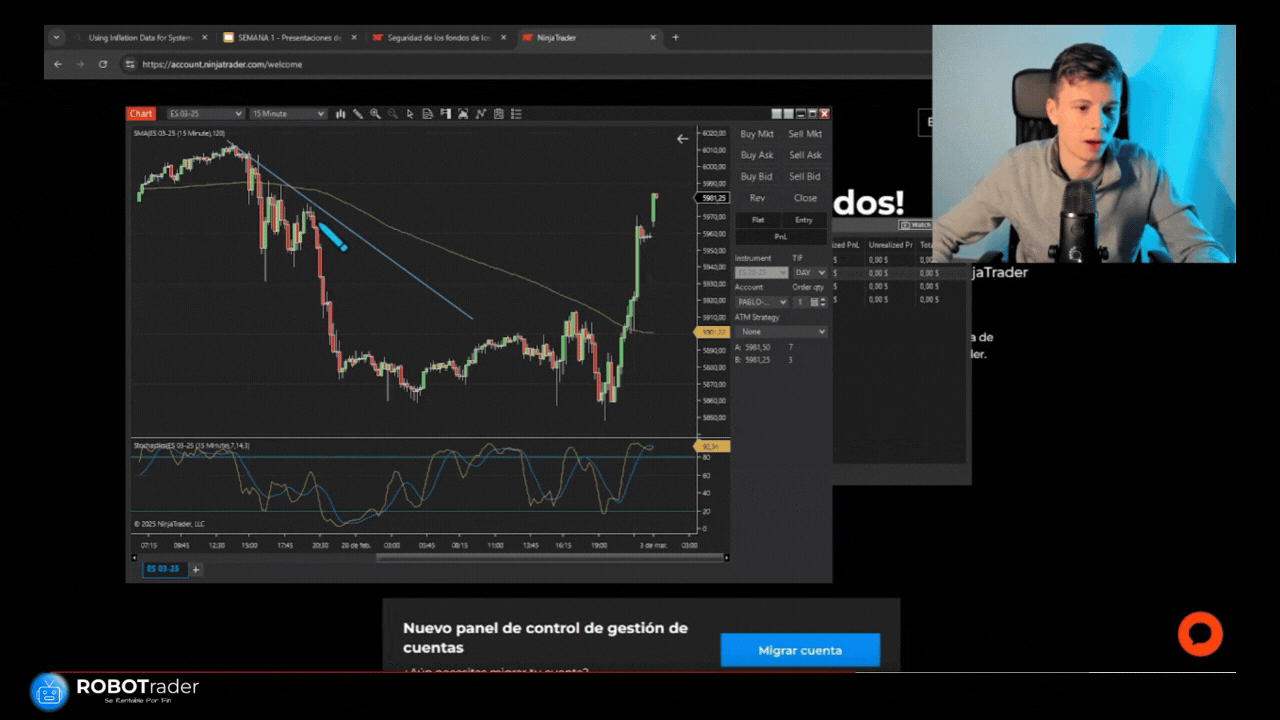Open chart properties list icon

coord(517,114)
